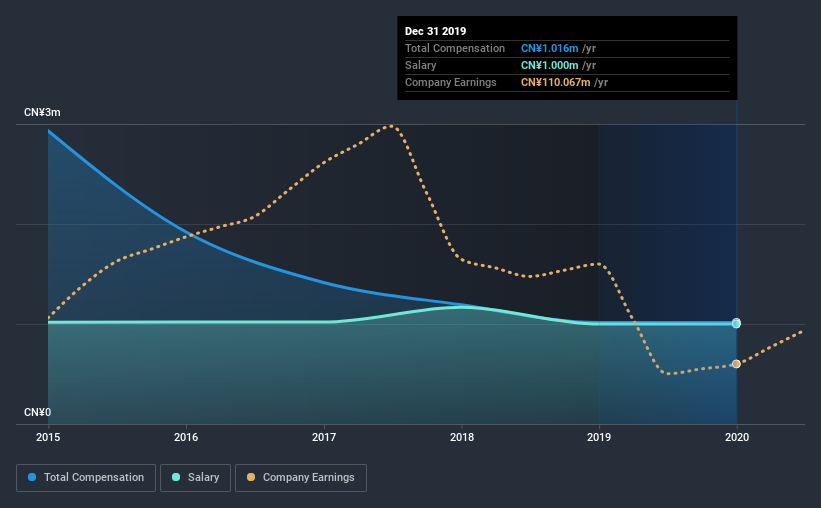Select the 2017 x-axis label
The width and height of the screenshot is (821, 508).
pyautogui.click(x=324, y=437)
